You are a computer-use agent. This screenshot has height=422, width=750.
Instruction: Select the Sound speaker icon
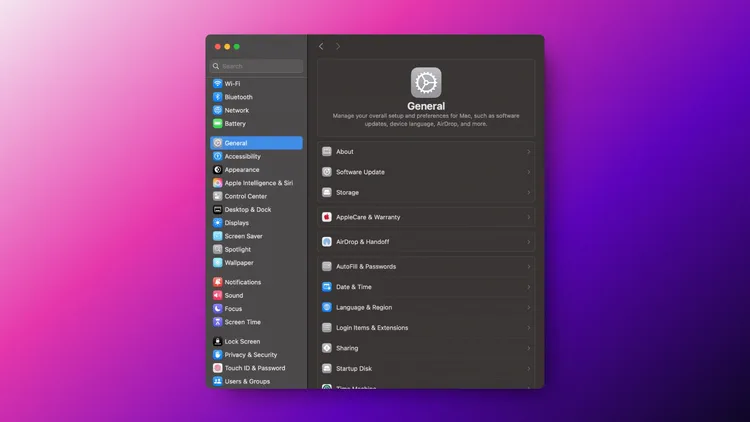point(218,296)
